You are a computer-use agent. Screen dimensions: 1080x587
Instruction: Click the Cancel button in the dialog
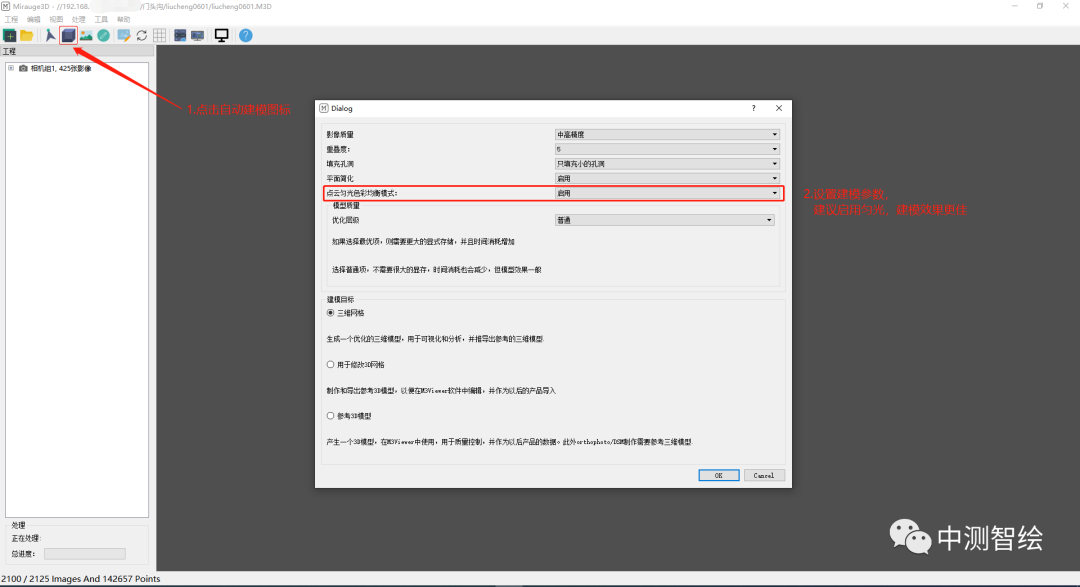[x=764, y=475]
